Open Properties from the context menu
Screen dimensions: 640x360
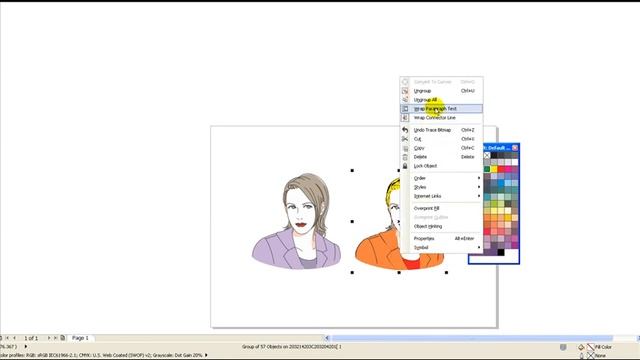click(442, 238)
